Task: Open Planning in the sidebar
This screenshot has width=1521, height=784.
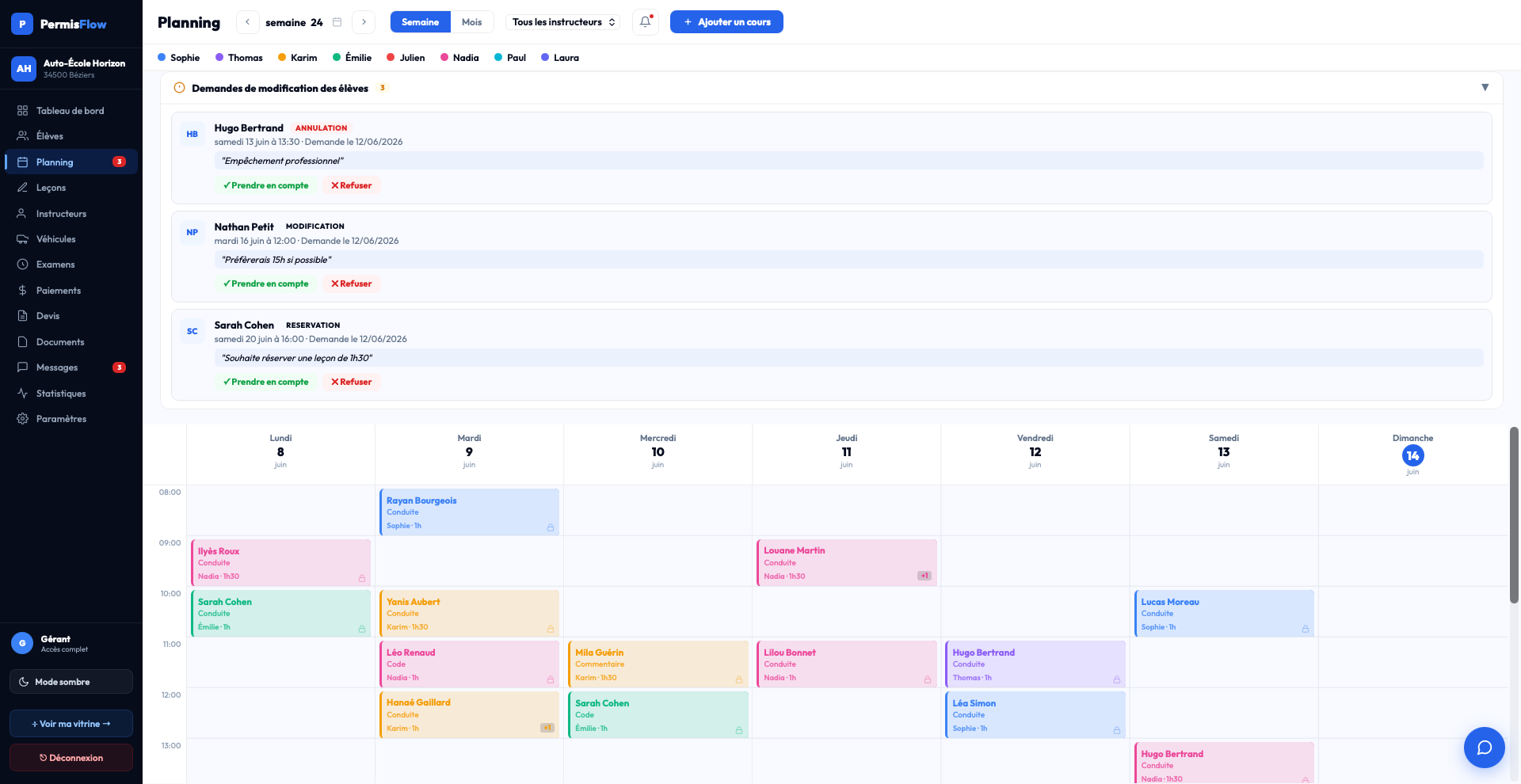Action: pyautogui.click(x=71, y=162)
